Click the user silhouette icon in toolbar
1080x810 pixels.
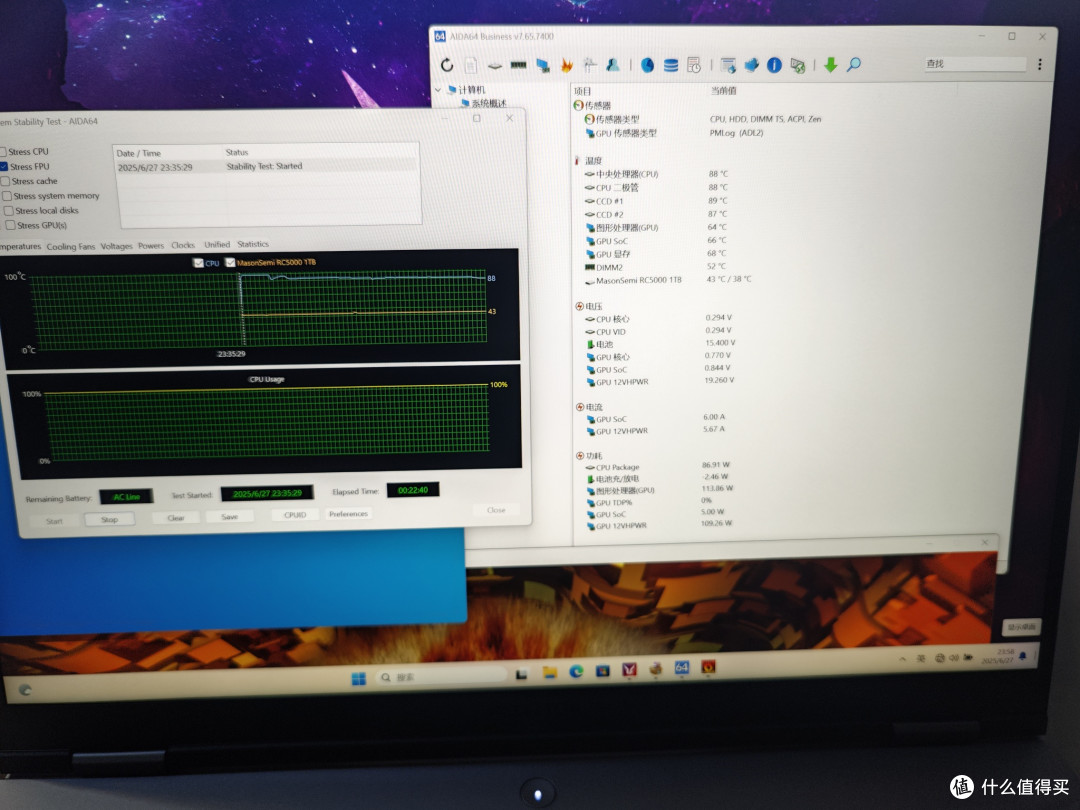[x=612, y=65]
